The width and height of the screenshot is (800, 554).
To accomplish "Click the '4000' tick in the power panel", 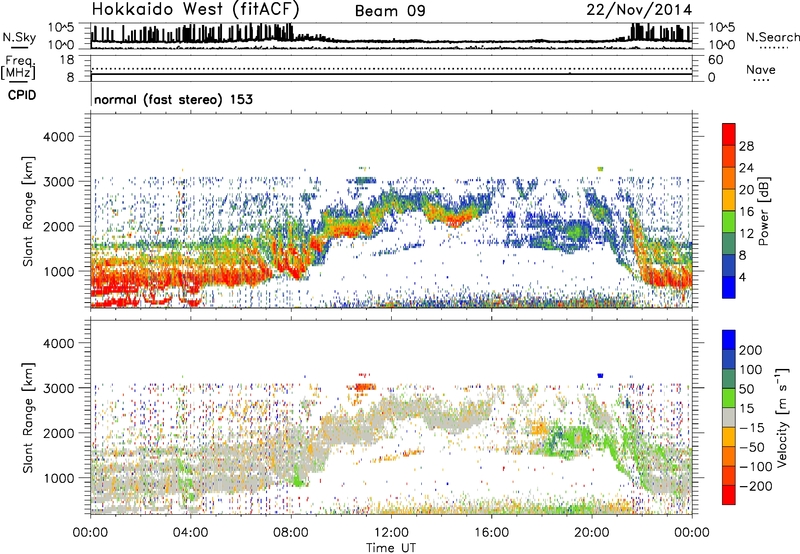I will [x=58, y=137].
